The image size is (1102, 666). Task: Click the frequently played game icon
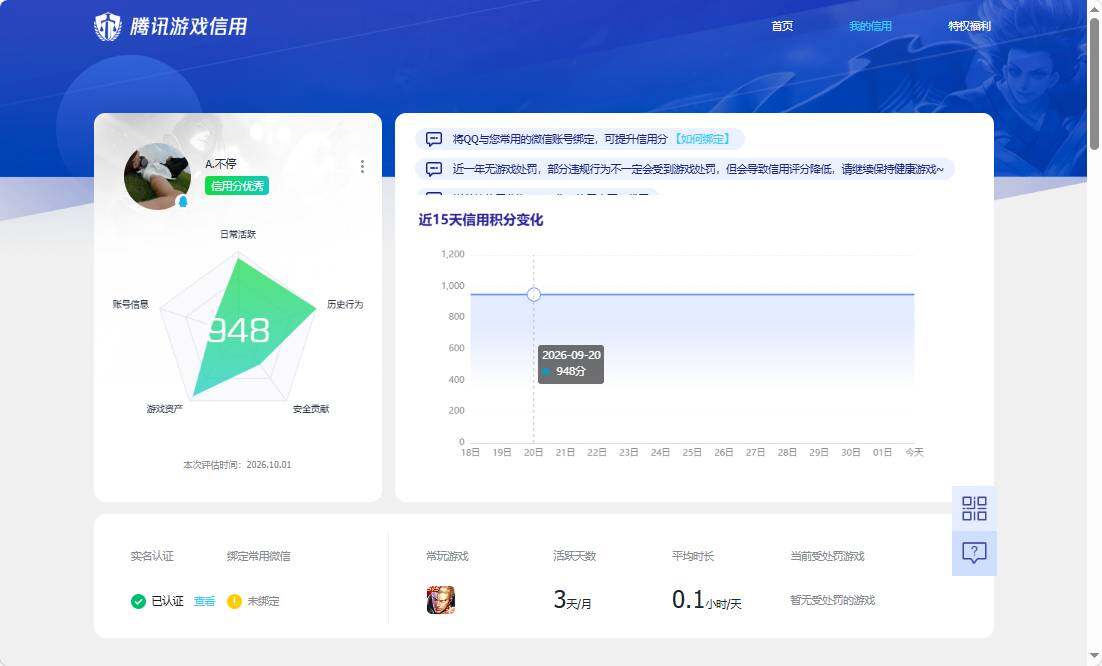pyautogui.click(x=441, y=600)
